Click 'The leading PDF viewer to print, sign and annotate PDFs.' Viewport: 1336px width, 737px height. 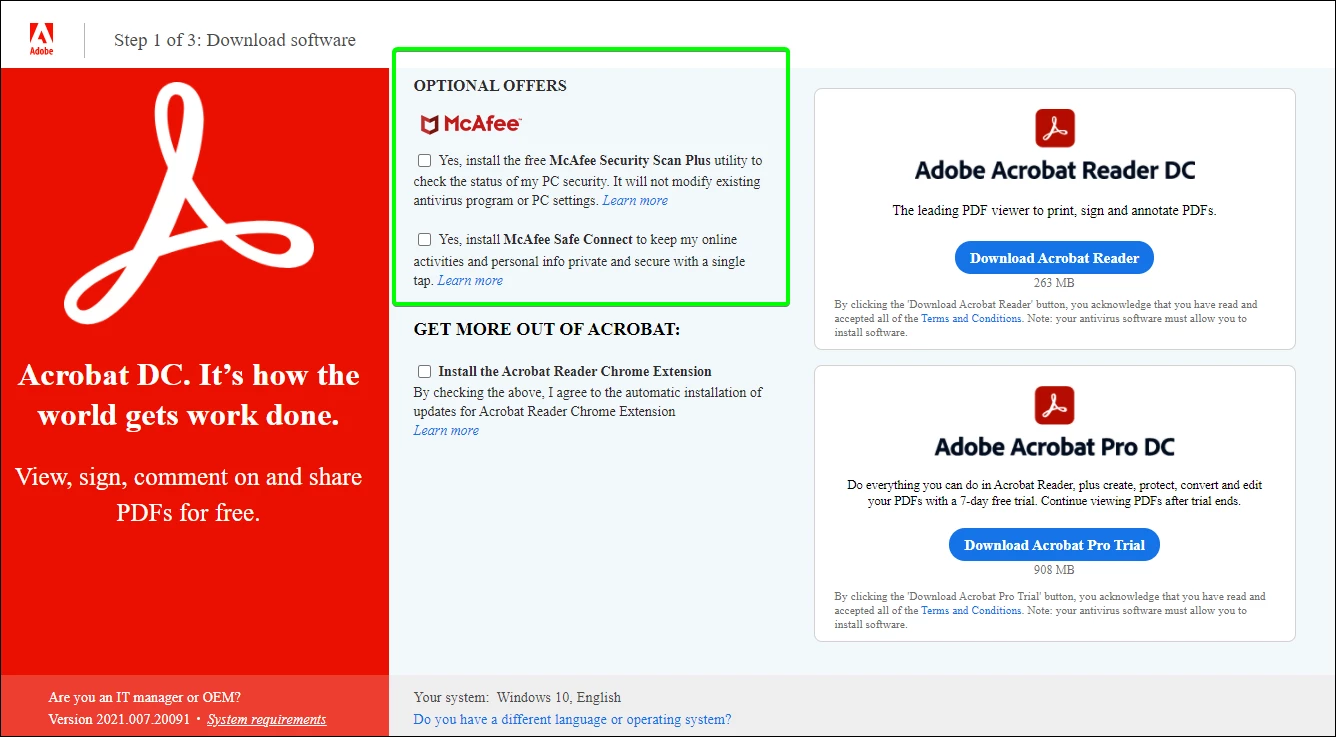[1054, 211]
